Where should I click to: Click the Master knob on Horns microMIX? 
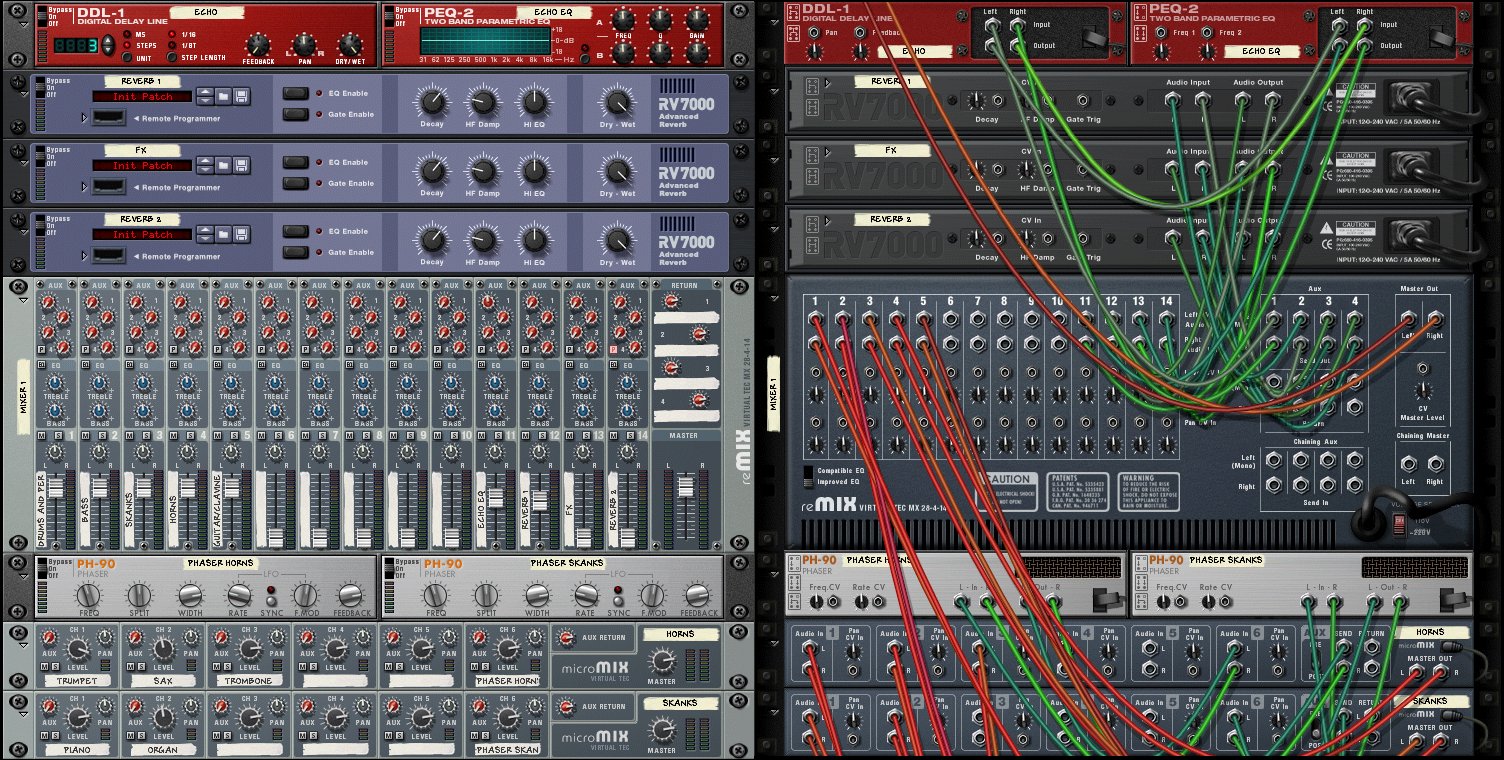(660, 660)
